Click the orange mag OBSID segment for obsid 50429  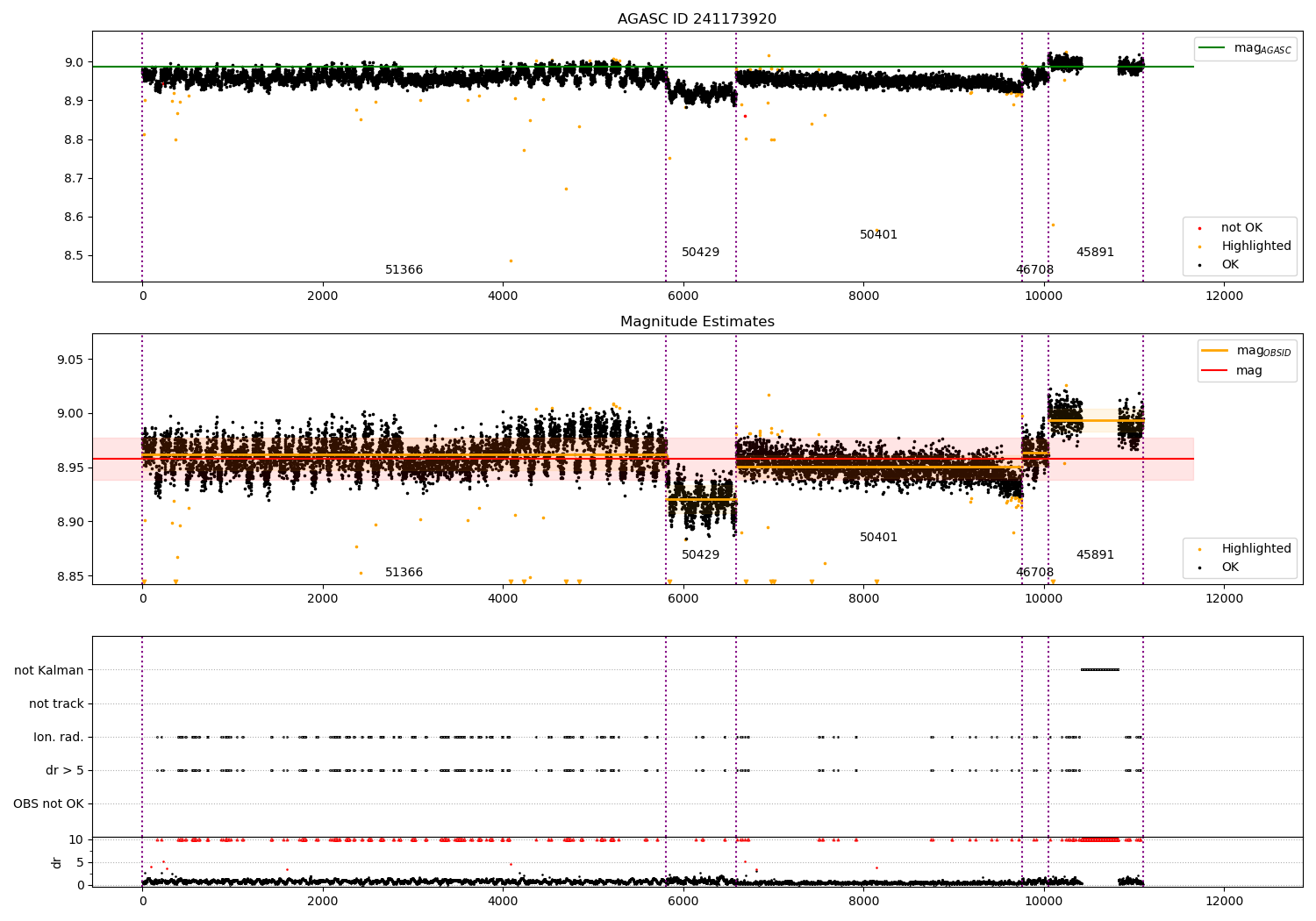701,499
